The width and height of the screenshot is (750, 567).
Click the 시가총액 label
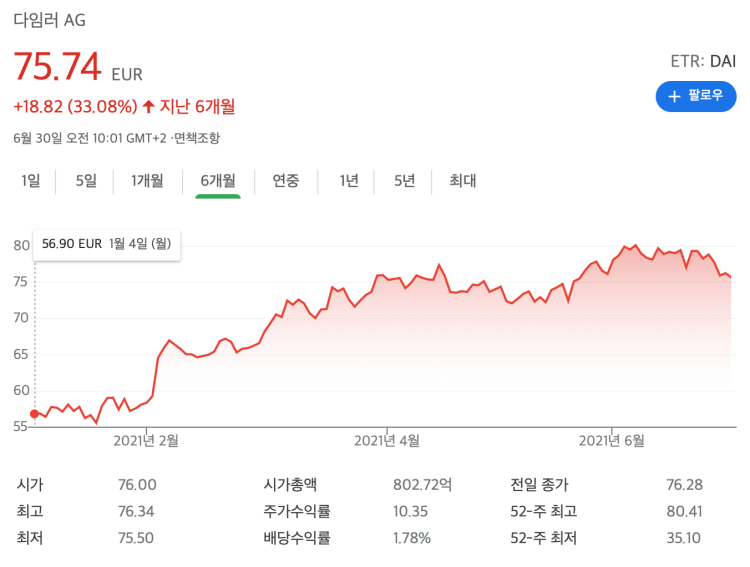coord(290,485)
